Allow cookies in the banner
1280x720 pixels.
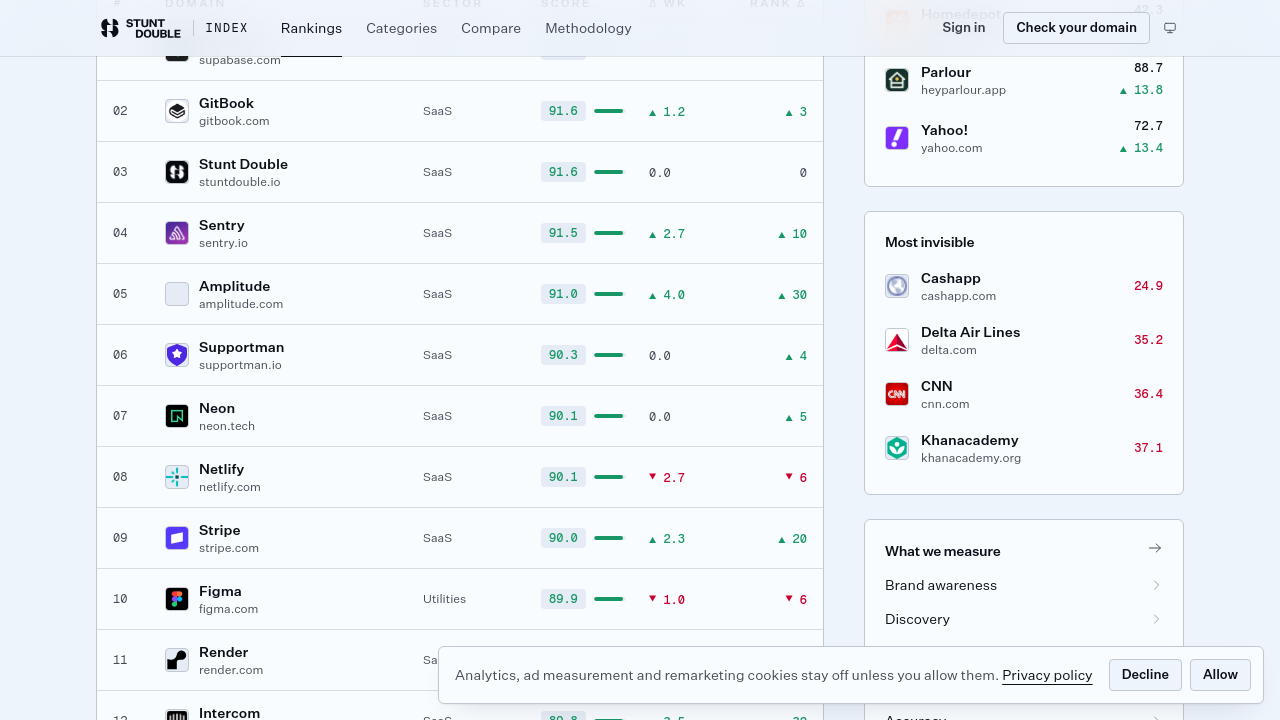click(x=1220, y=675)
